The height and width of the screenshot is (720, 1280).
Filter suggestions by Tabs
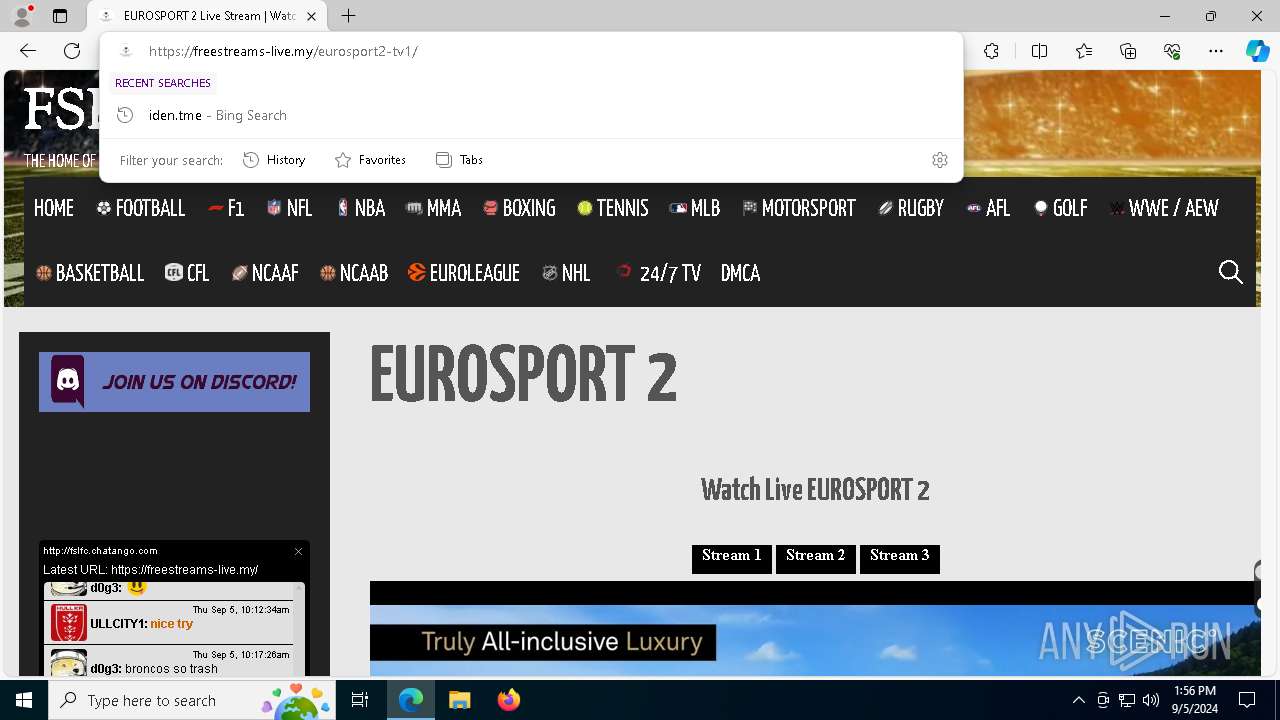point(459,160)
